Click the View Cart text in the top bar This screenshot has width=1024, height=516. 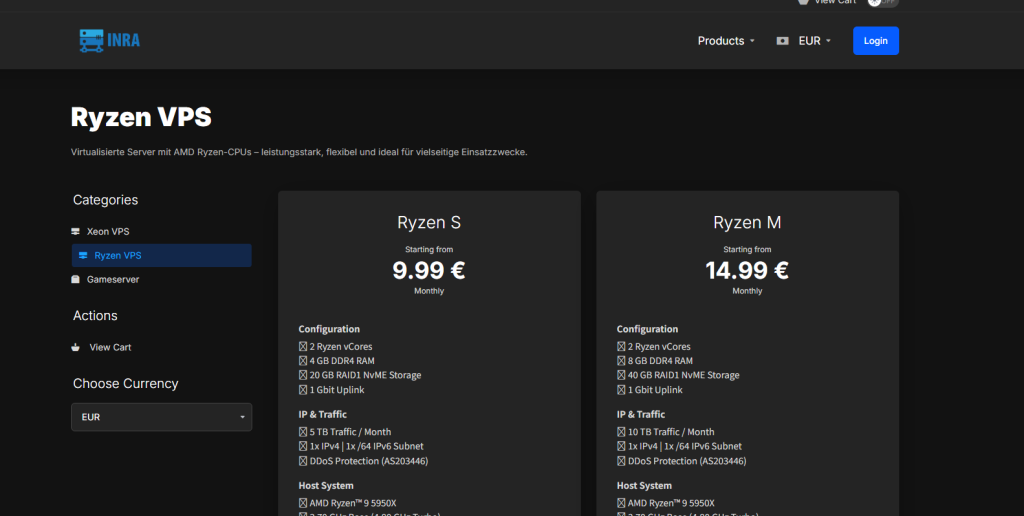pos(835,2)
